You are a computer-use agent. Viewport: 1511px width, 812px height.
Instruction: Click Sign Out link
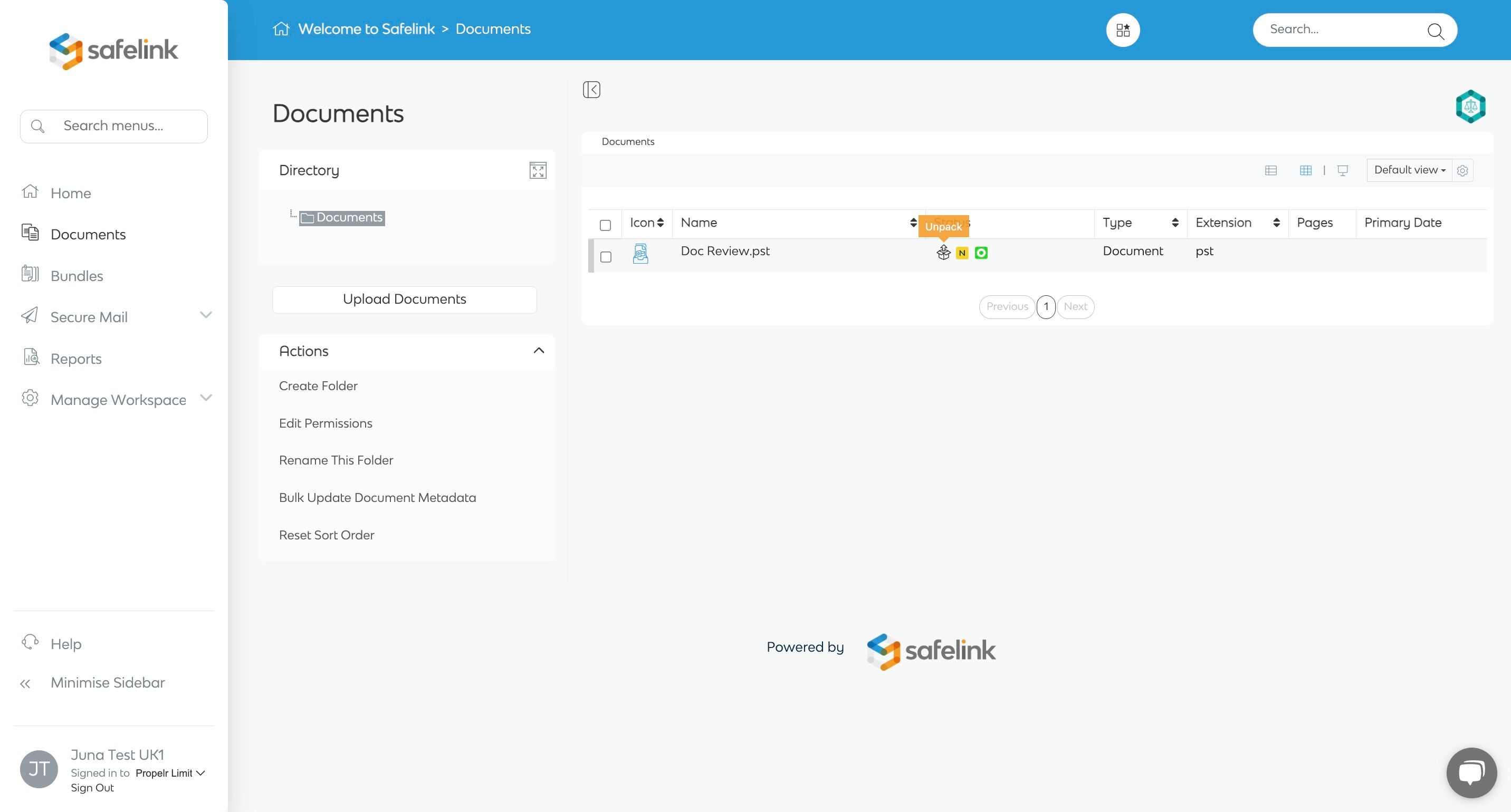point(92,788)
